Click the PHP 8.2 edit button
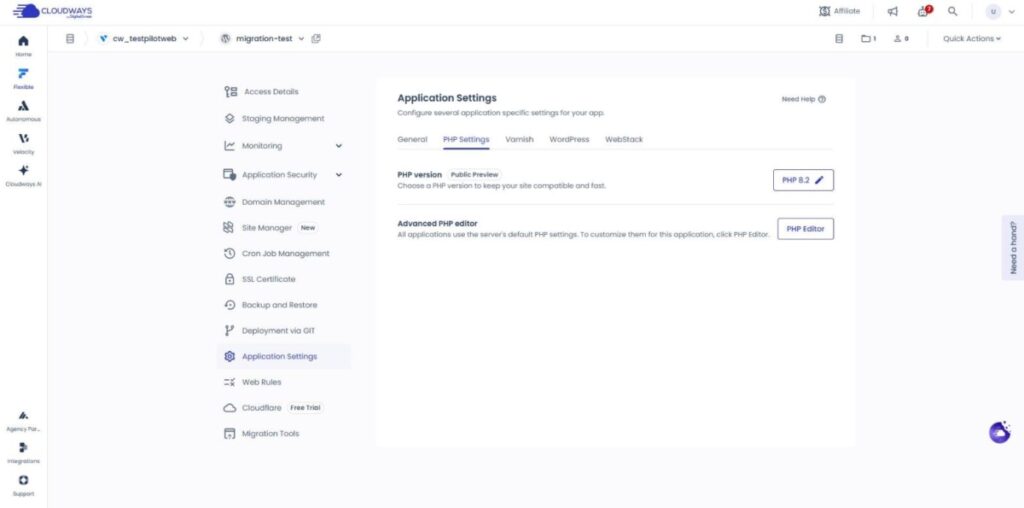This screenshot has width=1024, height=508. (x=803, y=180)
